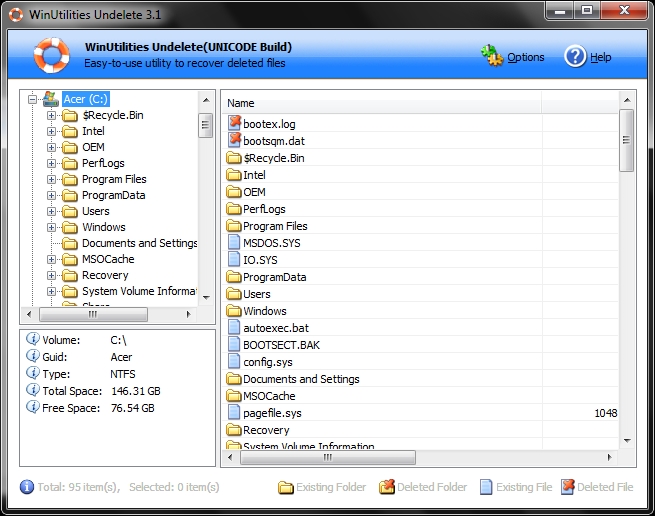Click Documents and Settings icon in list

point(234,379)
